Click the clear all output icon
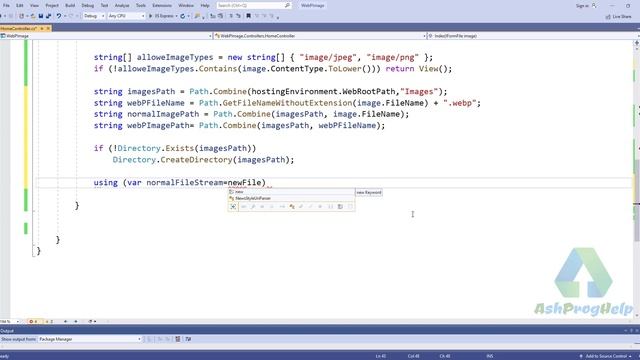640x360 pixels. 178,339
